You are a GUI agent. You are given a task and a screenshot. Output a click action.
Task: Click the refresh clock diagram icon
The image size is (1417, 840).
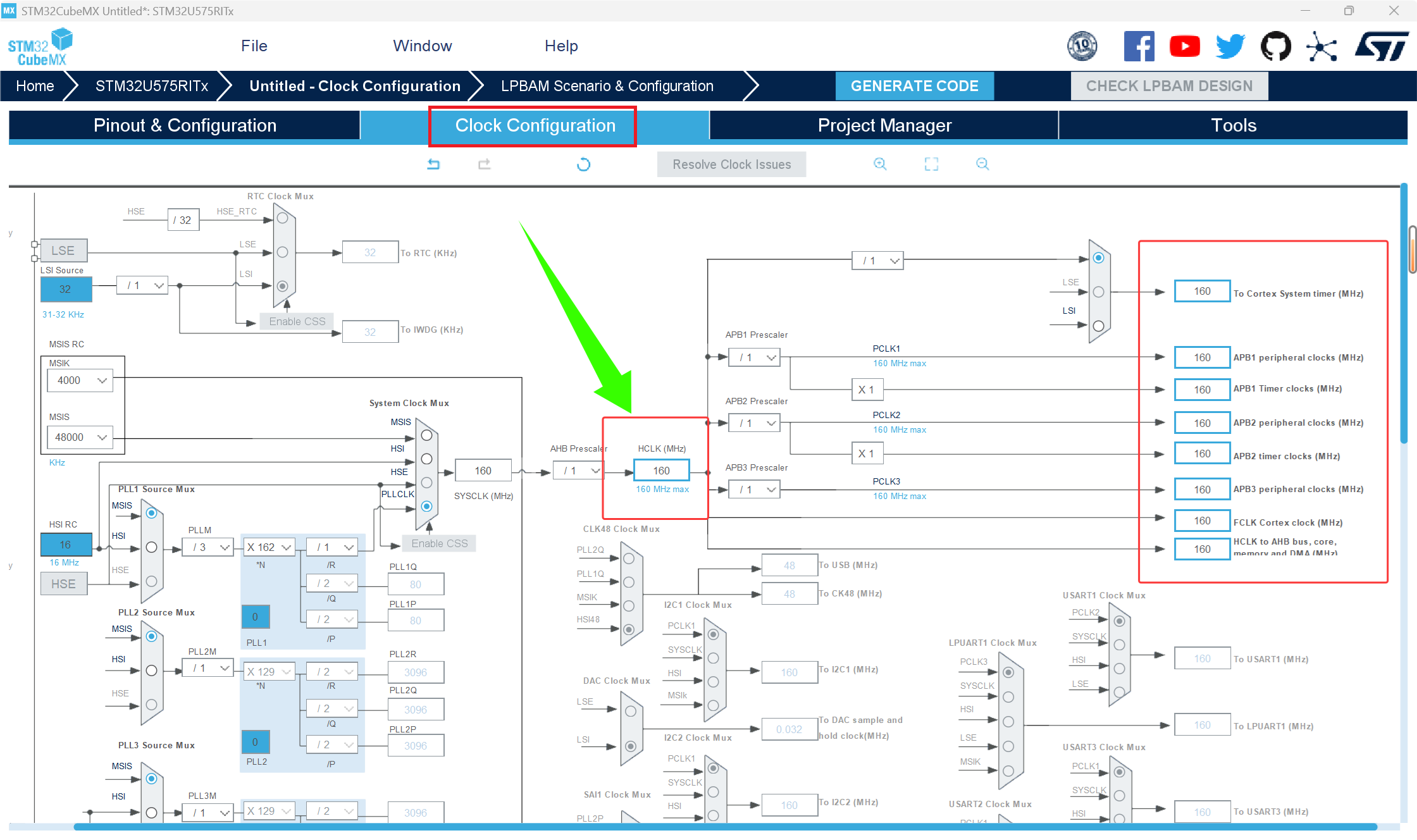(583, 164)
